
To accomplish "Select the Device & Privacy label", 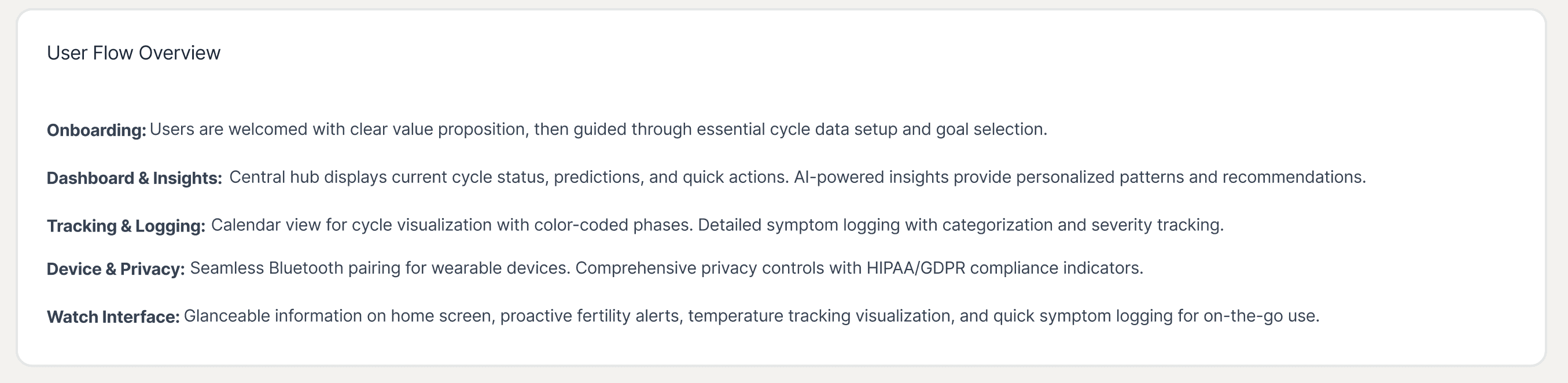I will click(115, 269).
